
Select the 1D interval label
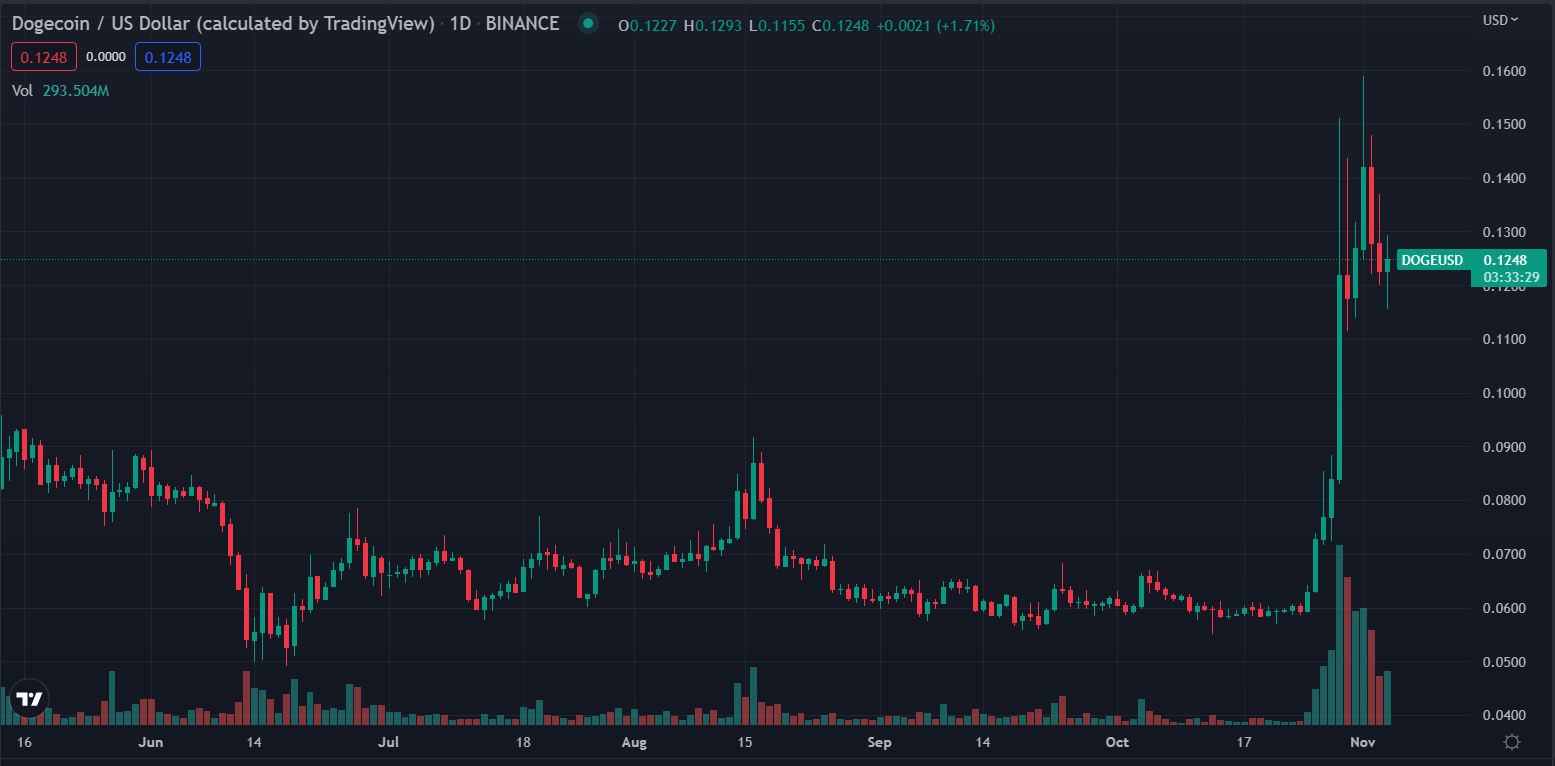point(461,24)
